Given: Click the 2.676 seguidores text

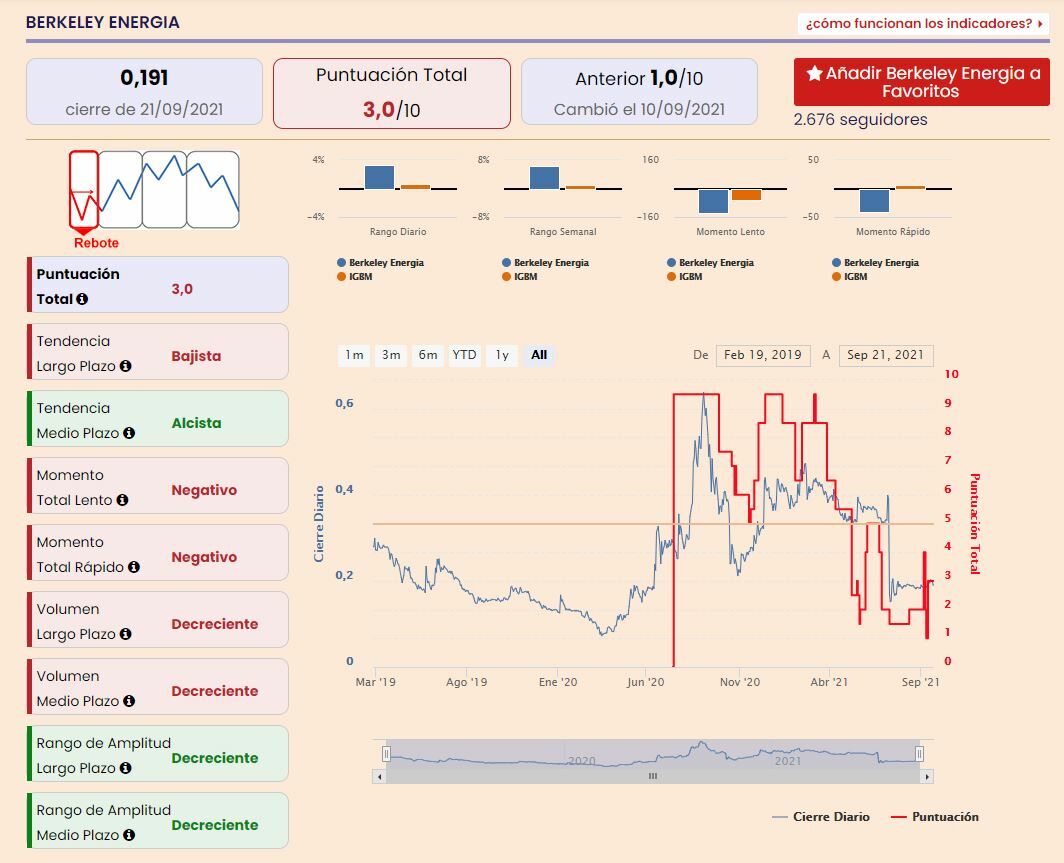Looking at the screenshot, I should tap(860, 119).
